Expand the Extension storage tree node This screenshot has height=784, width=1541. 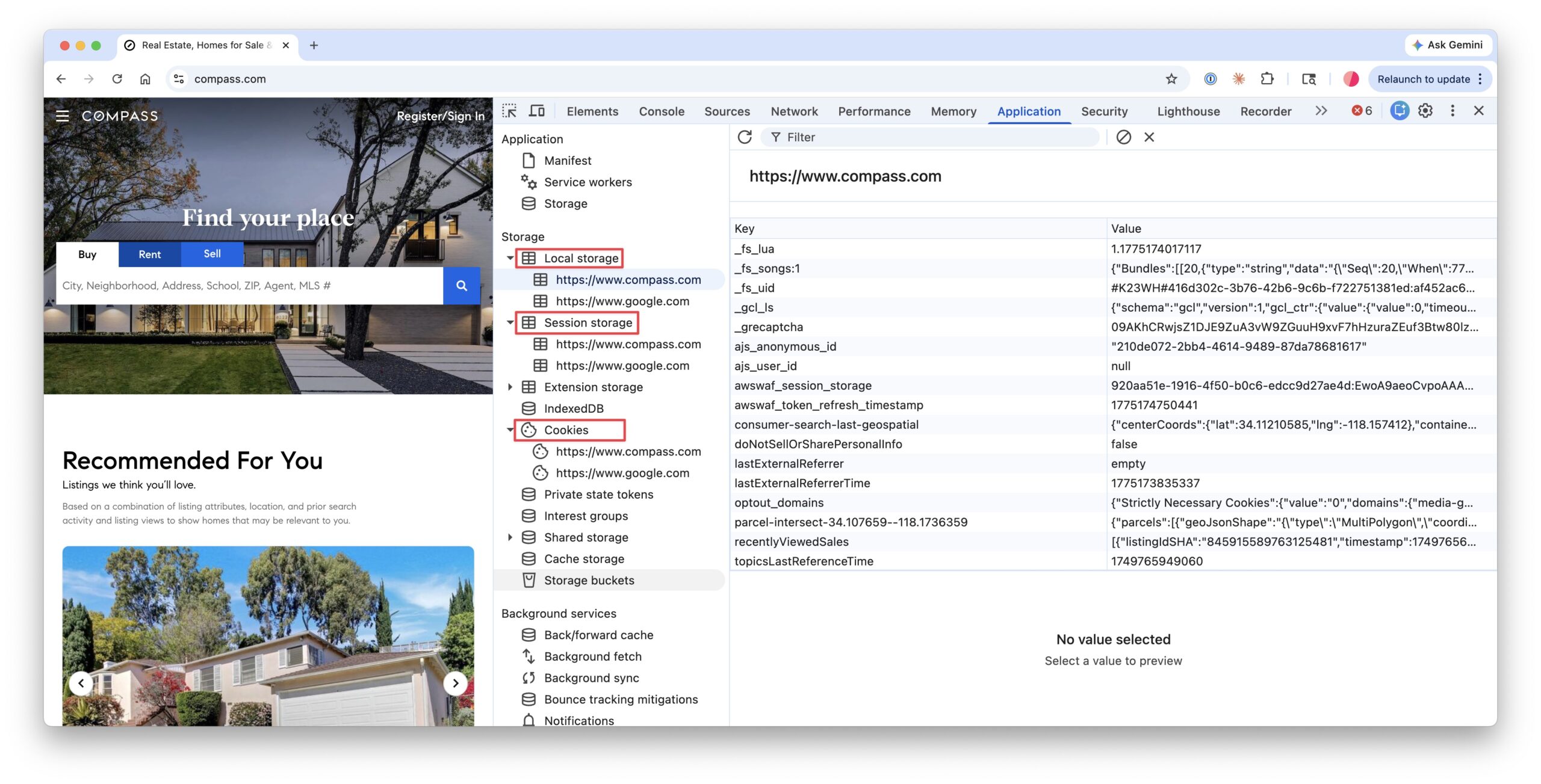pos(510,387)
